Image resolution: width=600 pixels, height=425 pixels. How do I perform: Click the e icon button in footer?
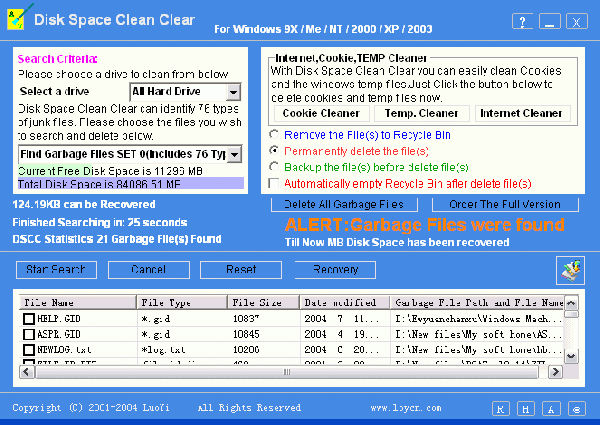[x=577, y=409]
